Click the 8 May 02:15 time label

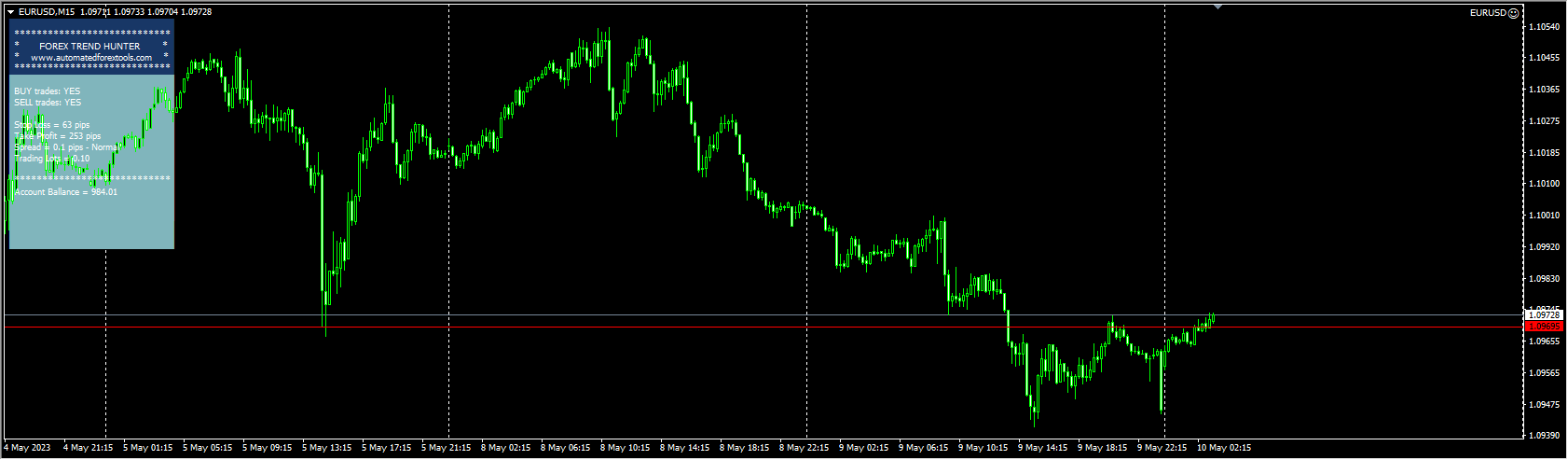point(505,448)
